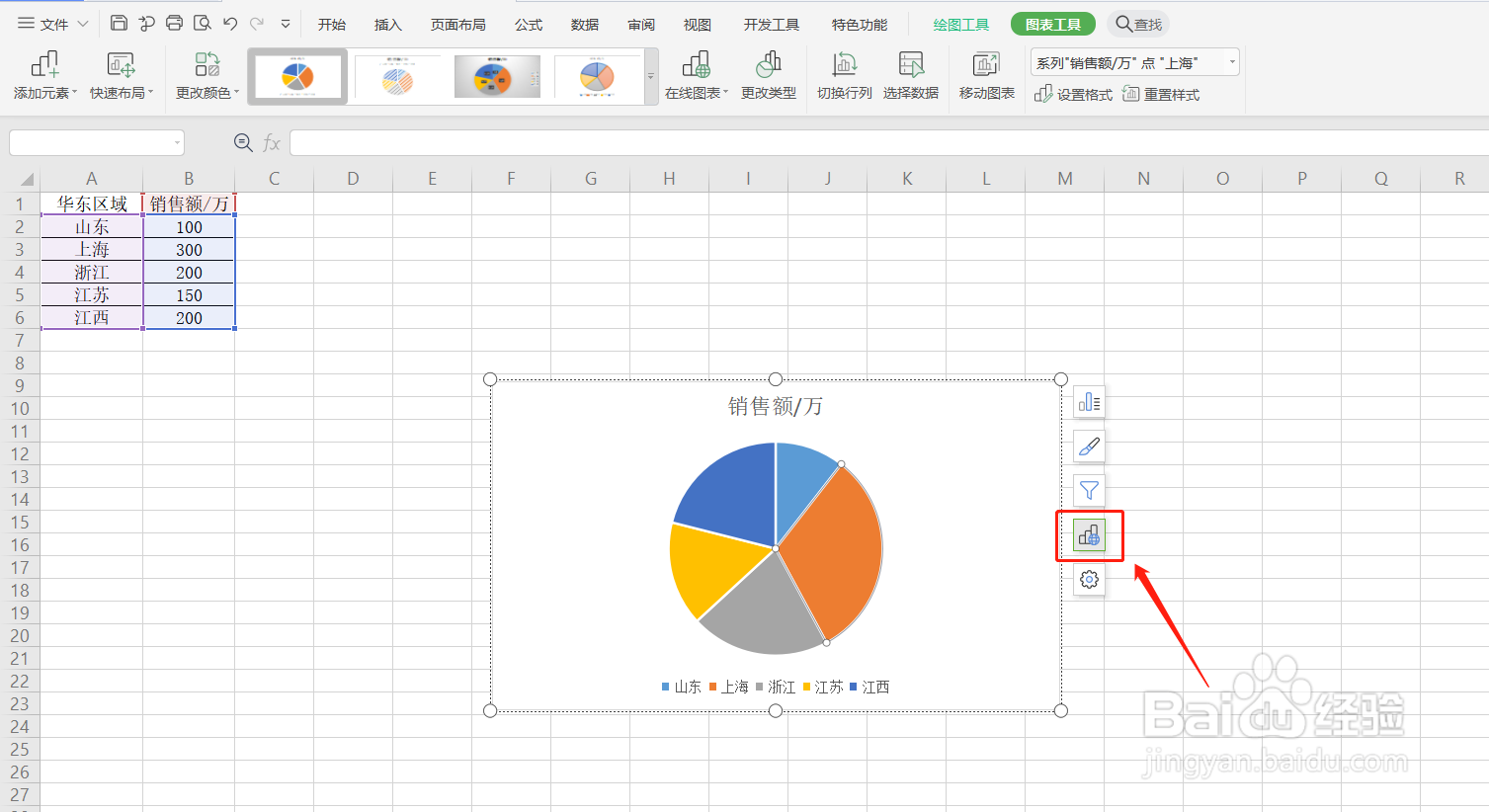Expand the arrow beside 文件 menu

point(83,24)
